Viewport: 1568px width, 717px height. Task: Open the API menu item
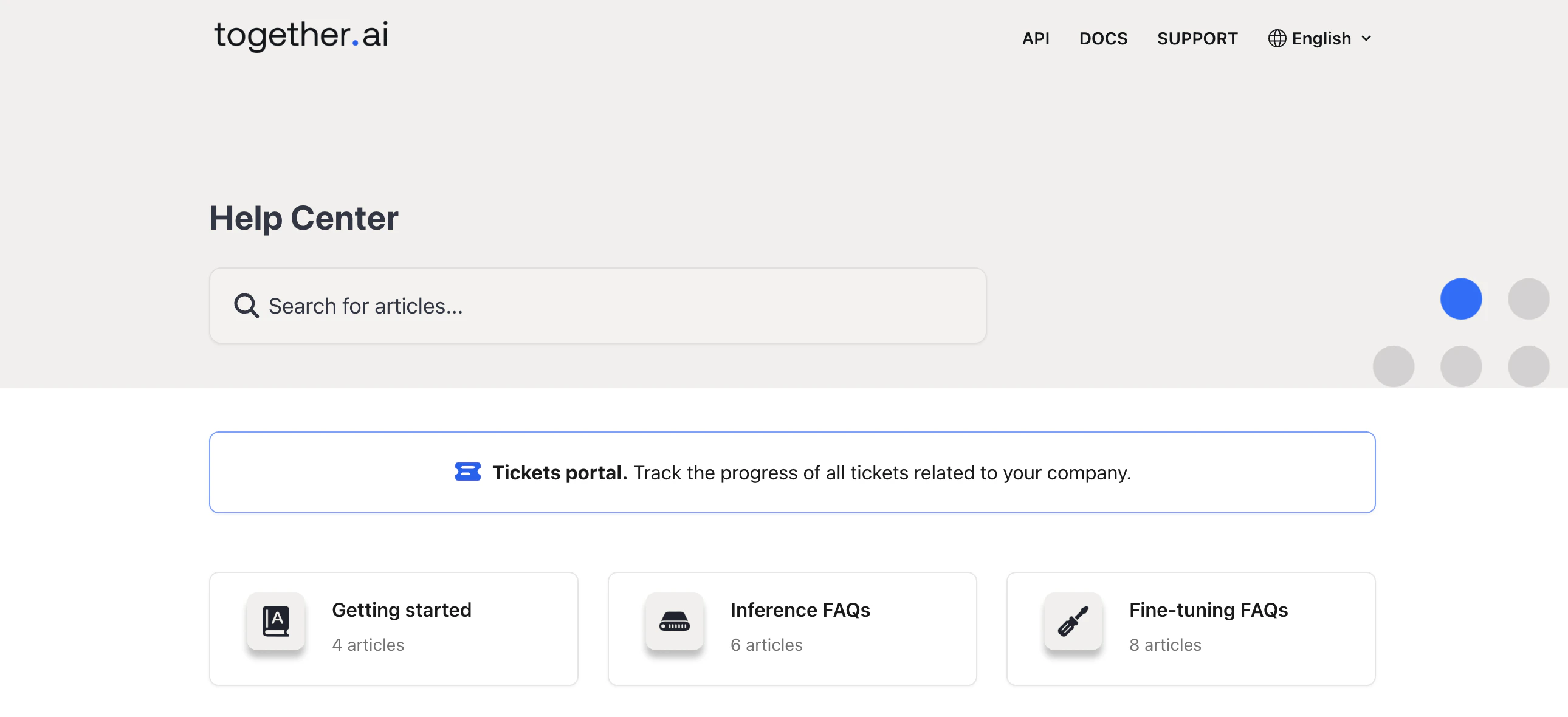pyautogui.click(x=1036, y=38)
